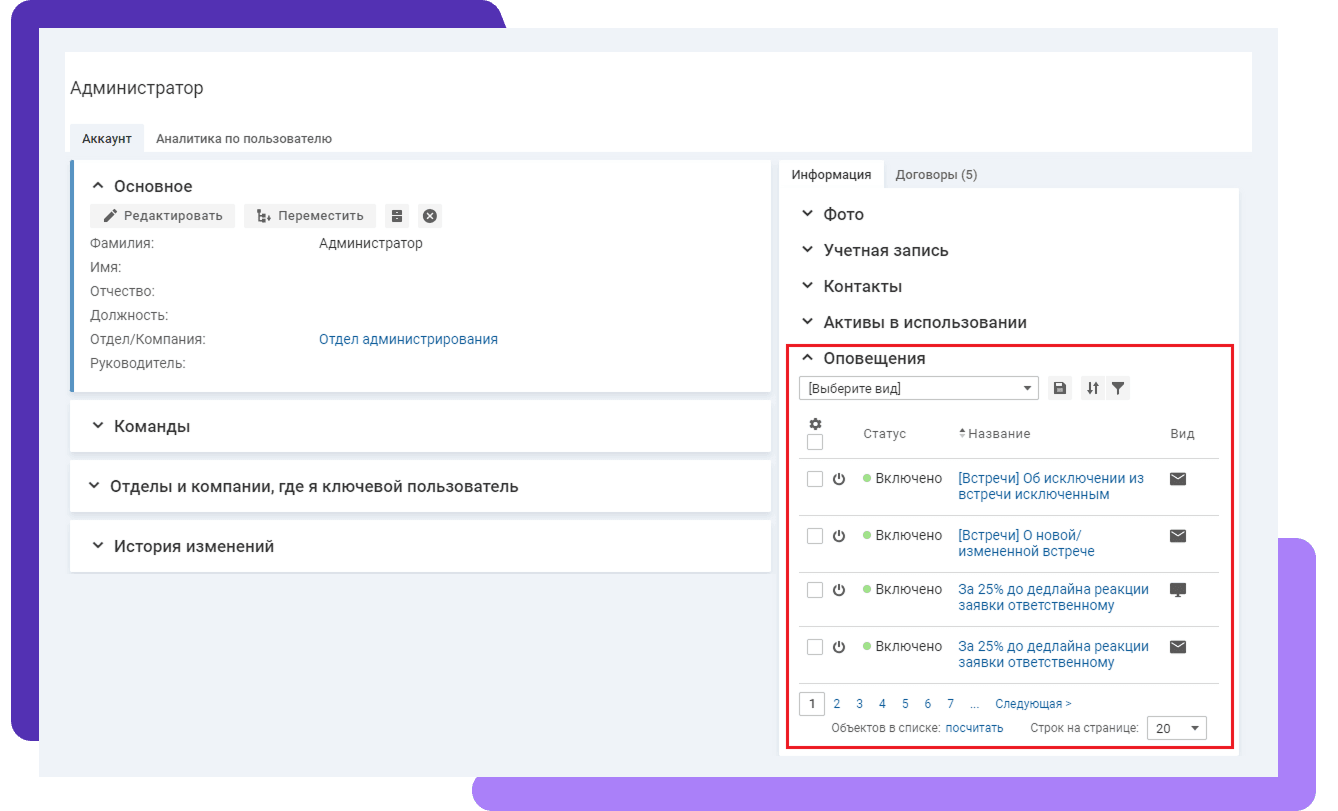This screenshot has width=1338, height=811.
Task: Open the filter funnel icon in Оповещения
Action: (x=1118, y=388)
